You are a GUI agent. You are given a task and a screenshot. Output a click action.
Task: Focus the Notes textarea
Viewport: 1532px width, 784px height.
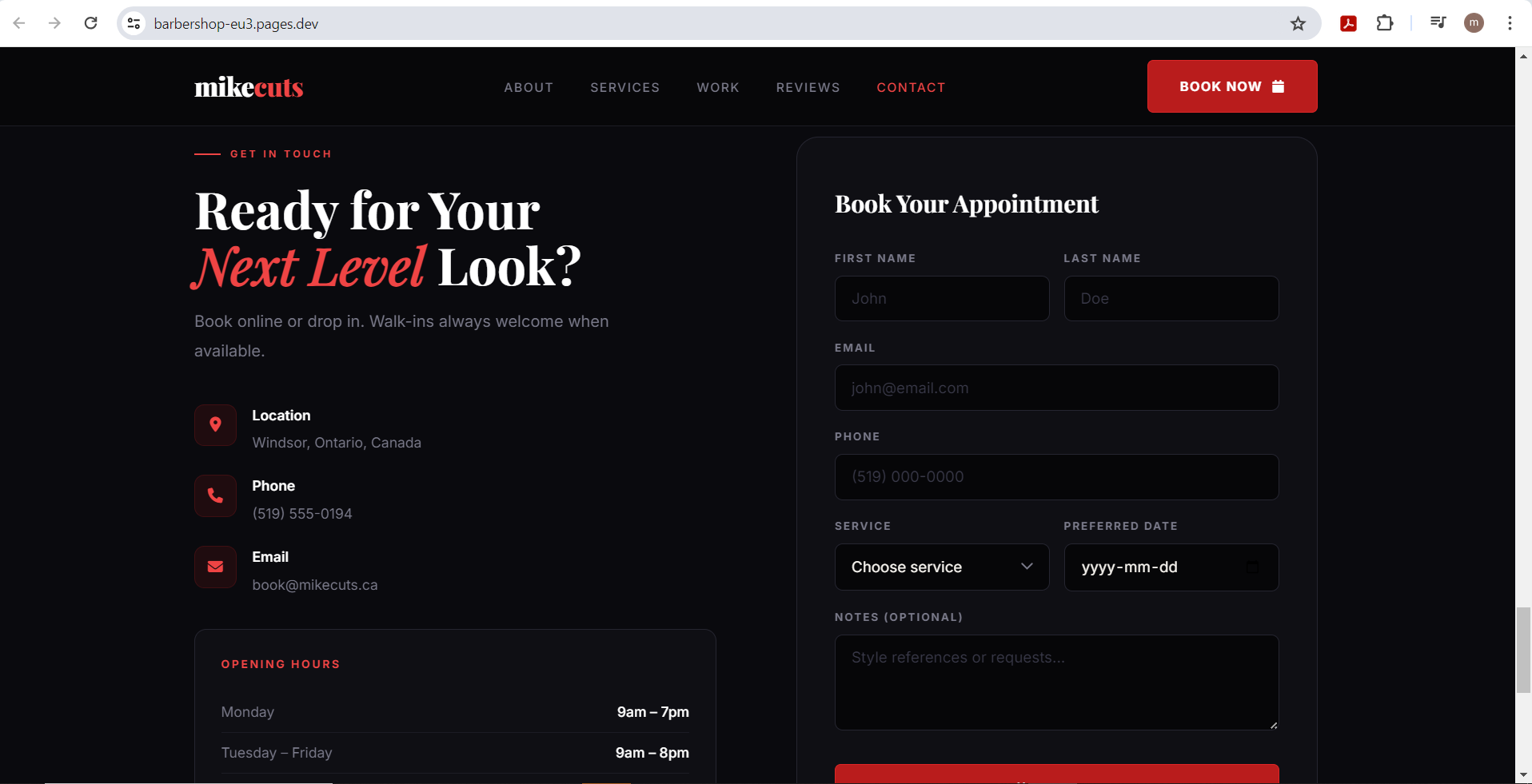point(1056,682)
